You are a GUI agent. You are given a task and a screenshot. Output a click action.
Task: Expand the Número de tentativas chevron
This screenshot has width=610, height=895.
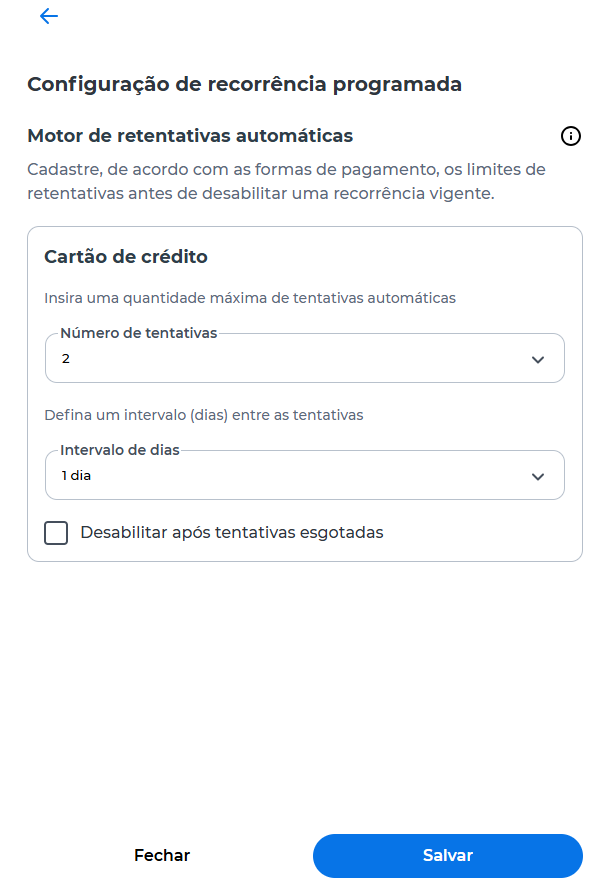tap(538, 360)
